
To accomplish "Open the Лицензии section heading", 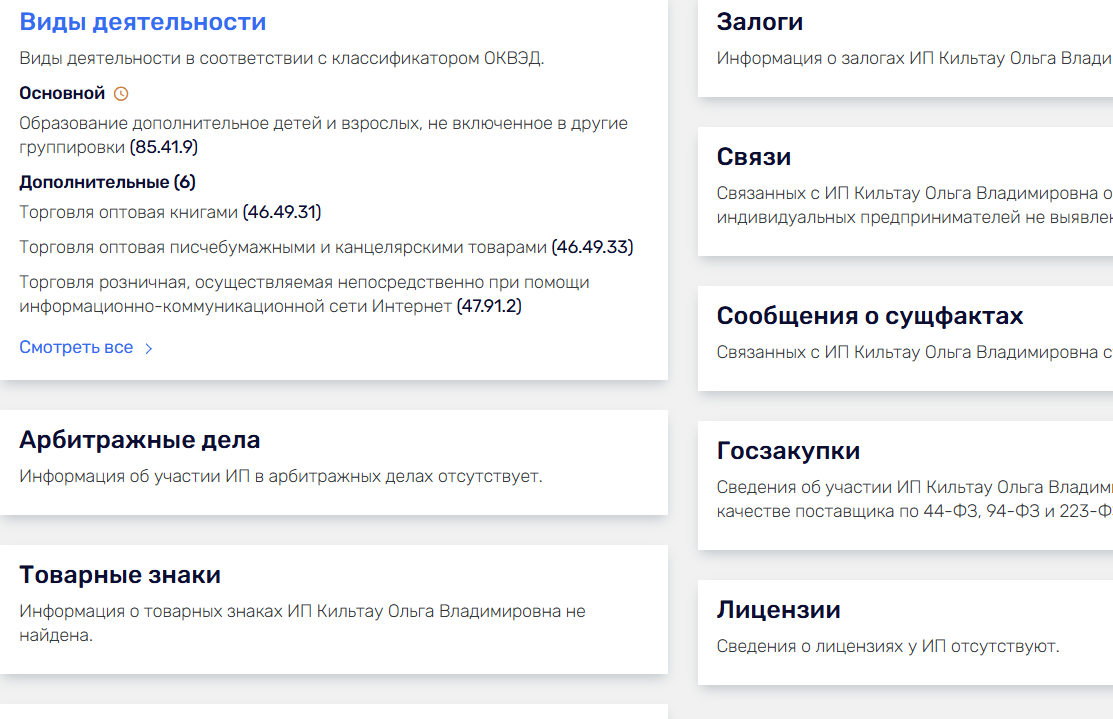I will point(777,609).
